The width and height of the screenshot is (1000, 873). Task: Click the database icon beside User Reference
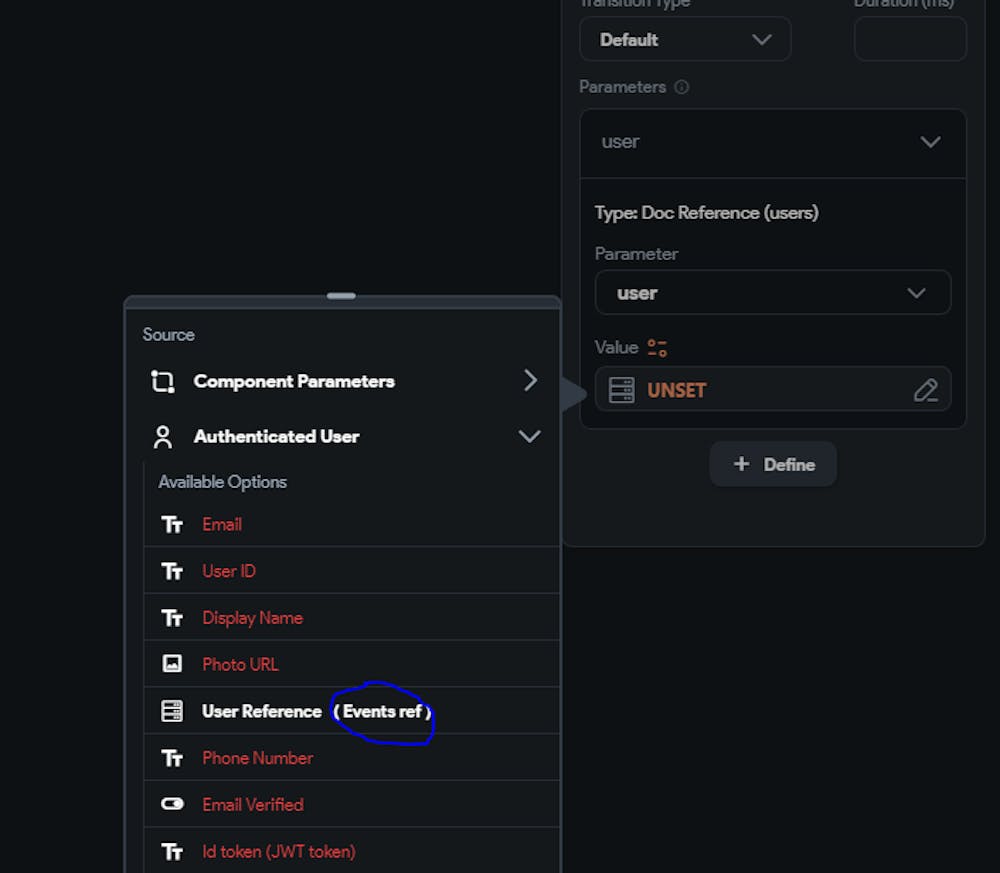tap(172, 710)
